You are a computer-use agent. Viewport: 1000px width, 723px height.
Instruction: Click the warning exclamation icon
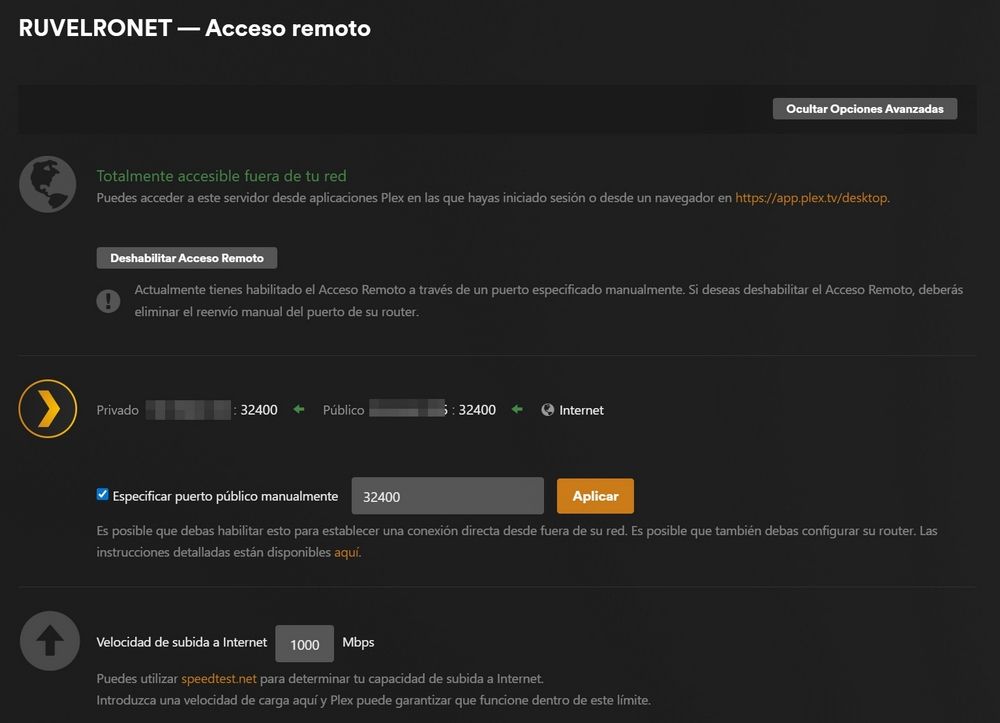click(108, 300)
